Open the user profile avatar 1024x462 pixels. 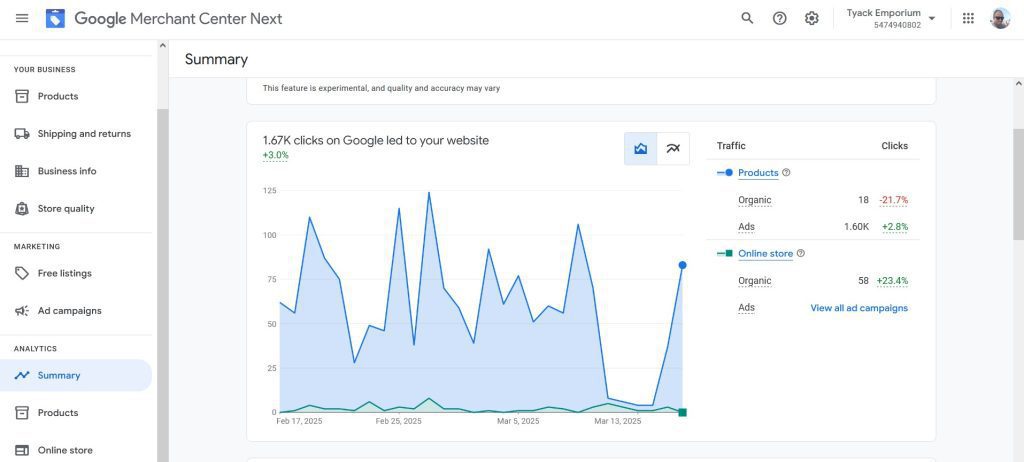[x=1000, y=18]
